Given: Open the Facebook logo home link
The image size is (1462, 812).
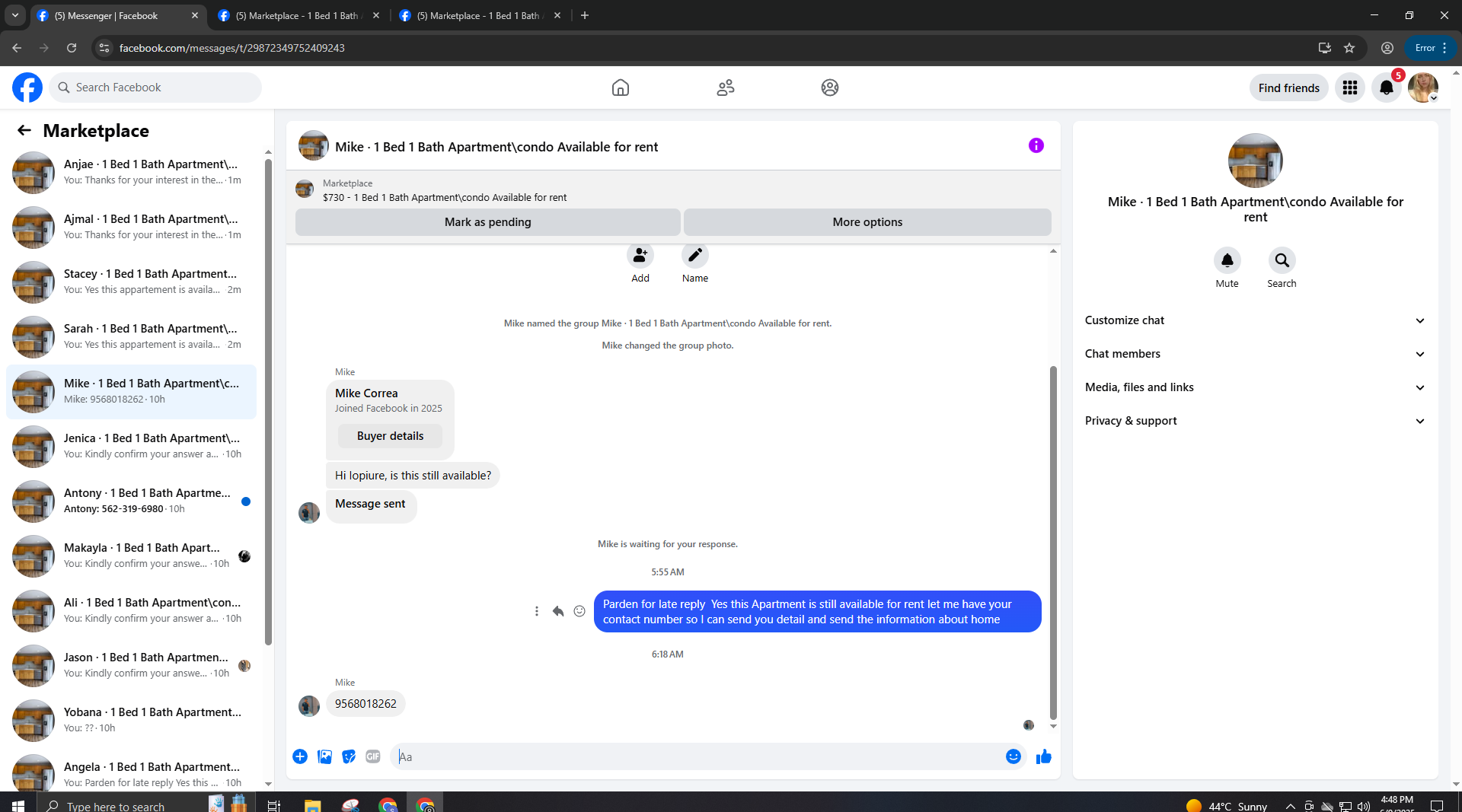Looking at the screenshot, I should pyautogui.click(x=27, y=88).
